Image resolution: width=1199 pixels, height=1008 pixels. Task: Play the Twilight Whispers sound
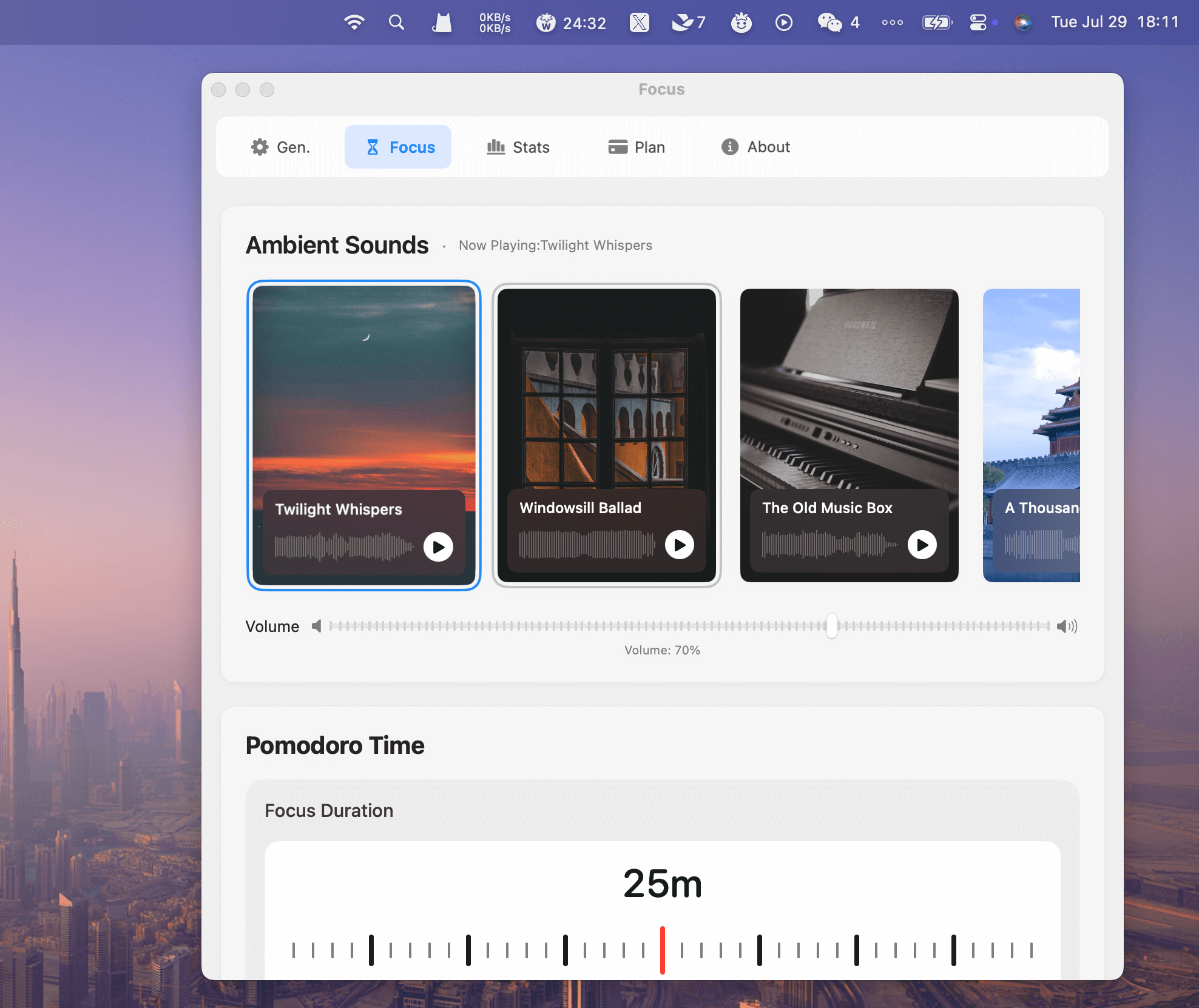click(438, 547)
